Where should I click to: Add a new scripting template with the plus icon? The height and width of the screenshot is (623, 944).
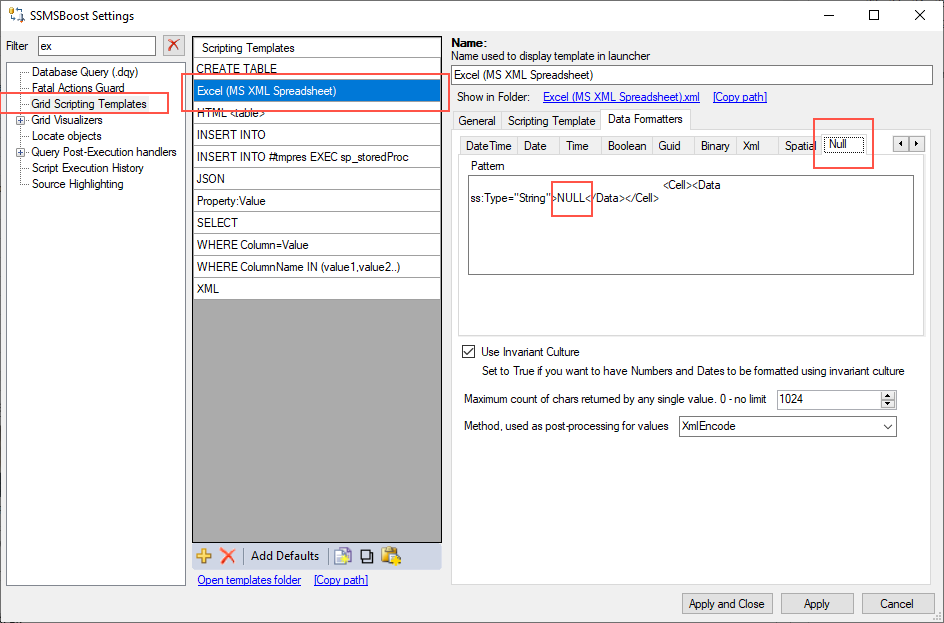click(x=204, y=556)
